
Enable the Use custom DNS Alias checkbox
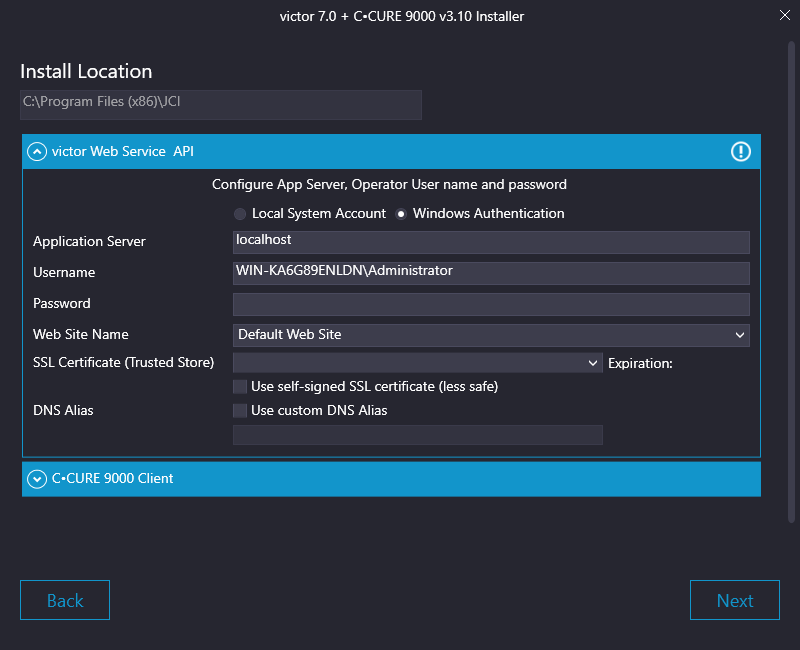coord(239,410)
